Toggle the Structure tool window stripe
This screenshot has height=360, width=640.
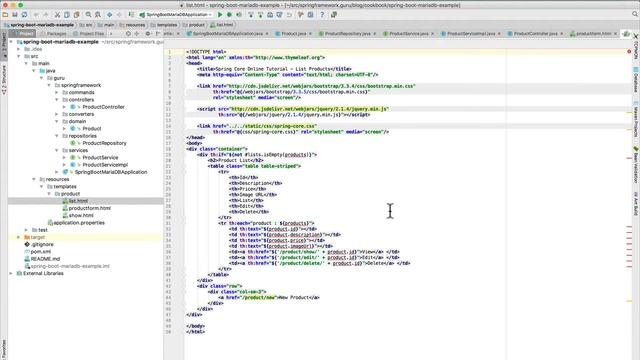click(4, 80)
